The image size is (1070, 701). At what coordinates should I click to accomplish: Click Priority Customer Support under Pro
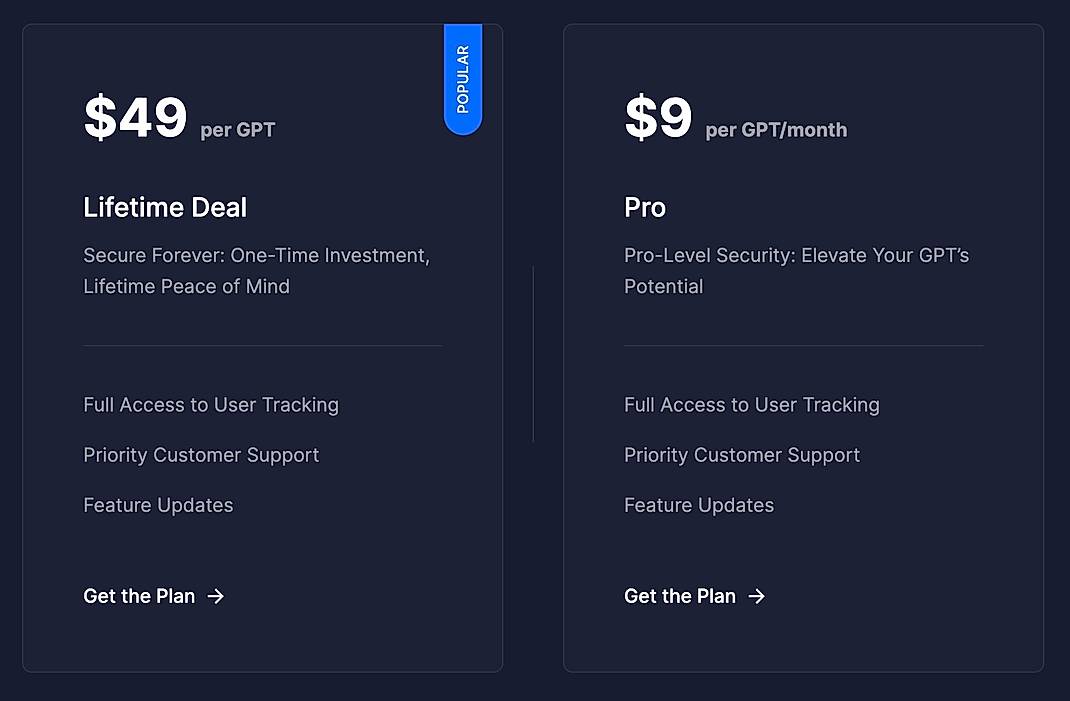pyautogui.click(x=742, y=455)
